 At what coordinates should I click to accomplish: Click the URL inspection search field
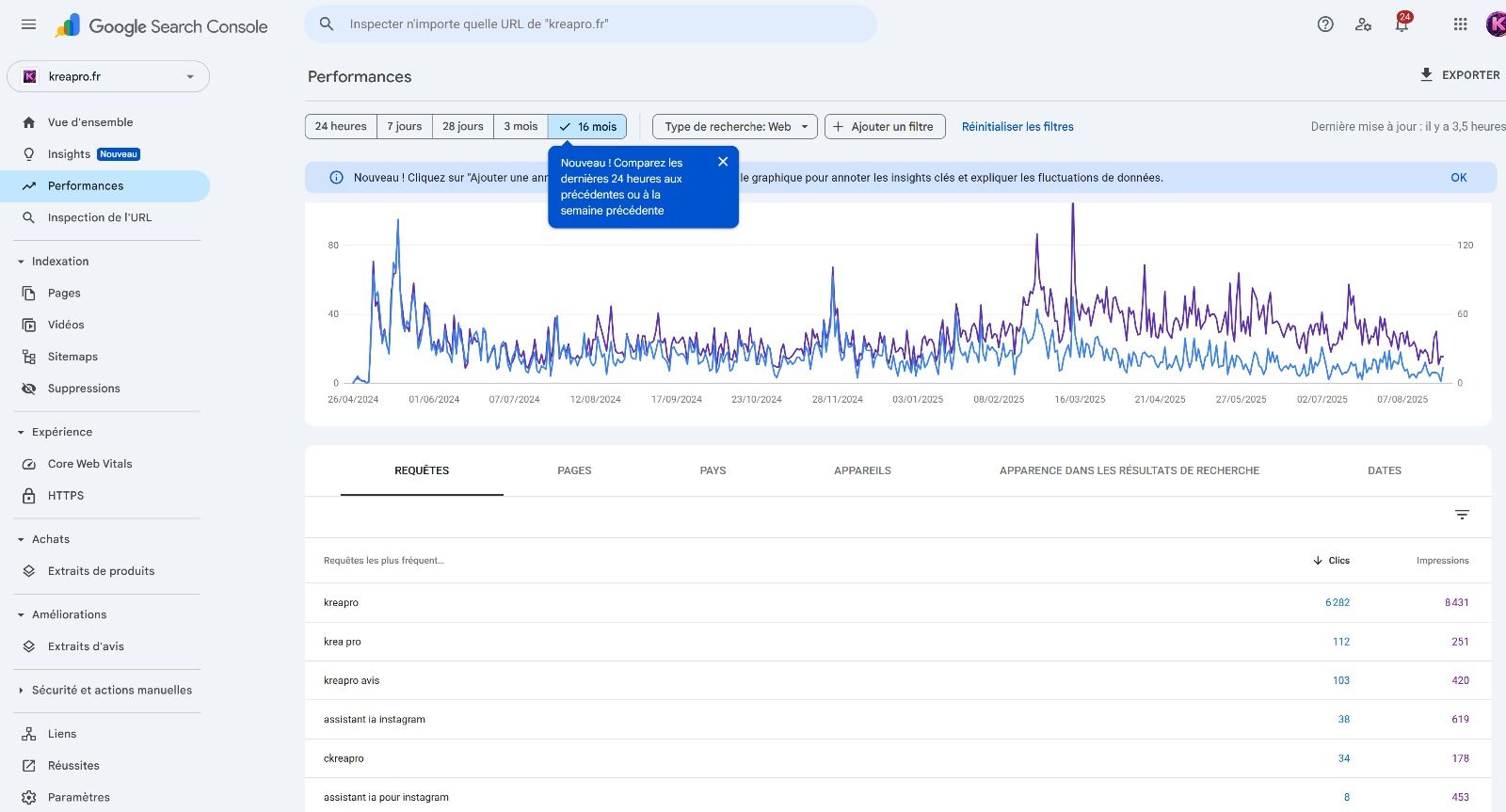tap(590, 24)
